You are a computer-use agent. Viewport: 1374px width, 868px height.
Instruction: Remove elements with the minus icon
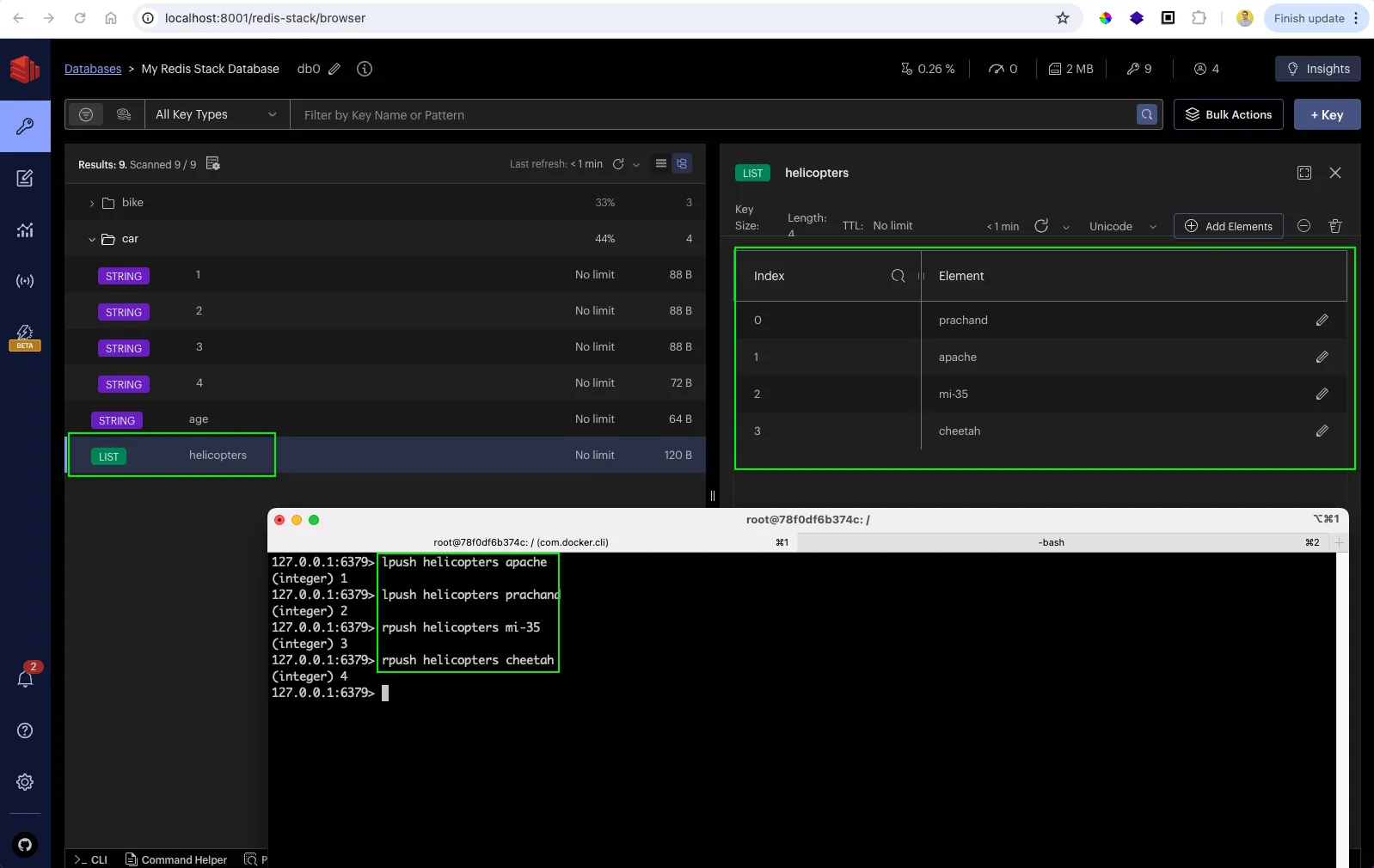coord(1303,226)
